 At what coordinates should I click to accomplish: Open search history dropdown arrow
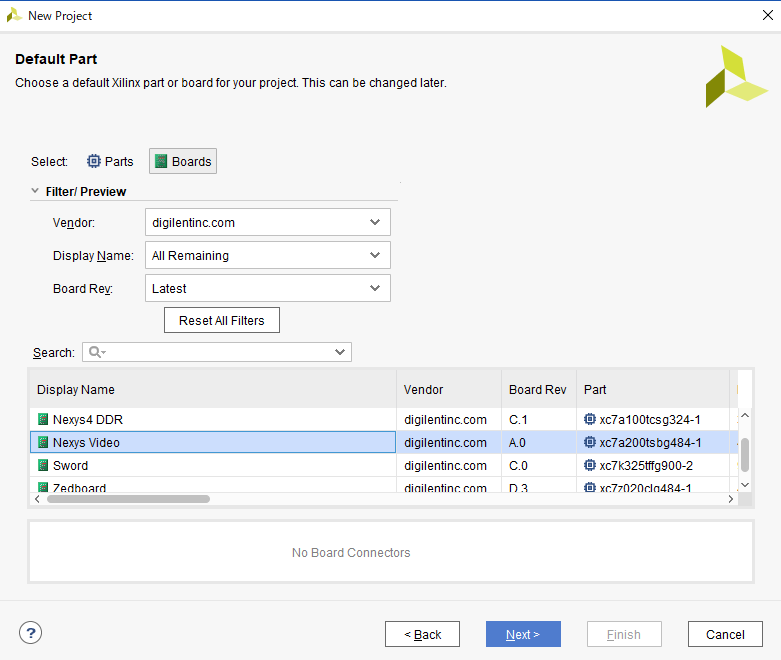[340, 352]
